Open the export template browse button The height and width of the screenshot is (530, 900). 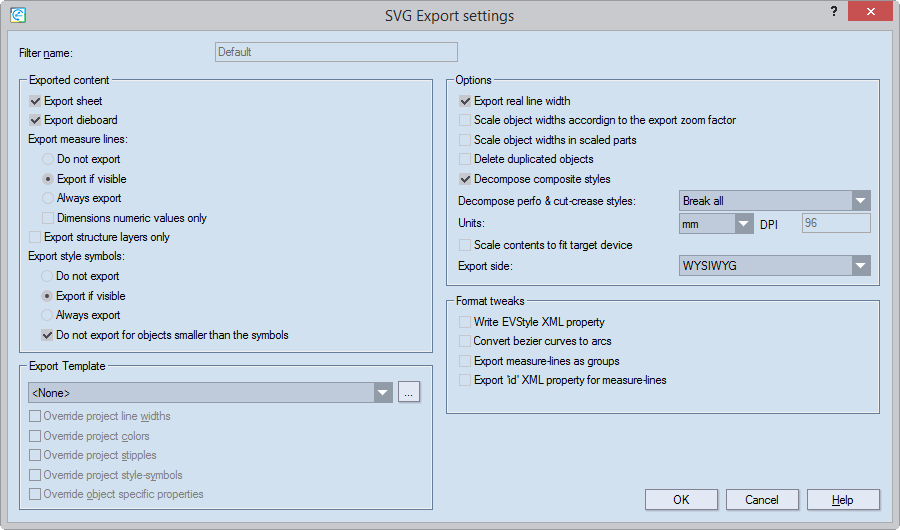click(x=408, y=393)
